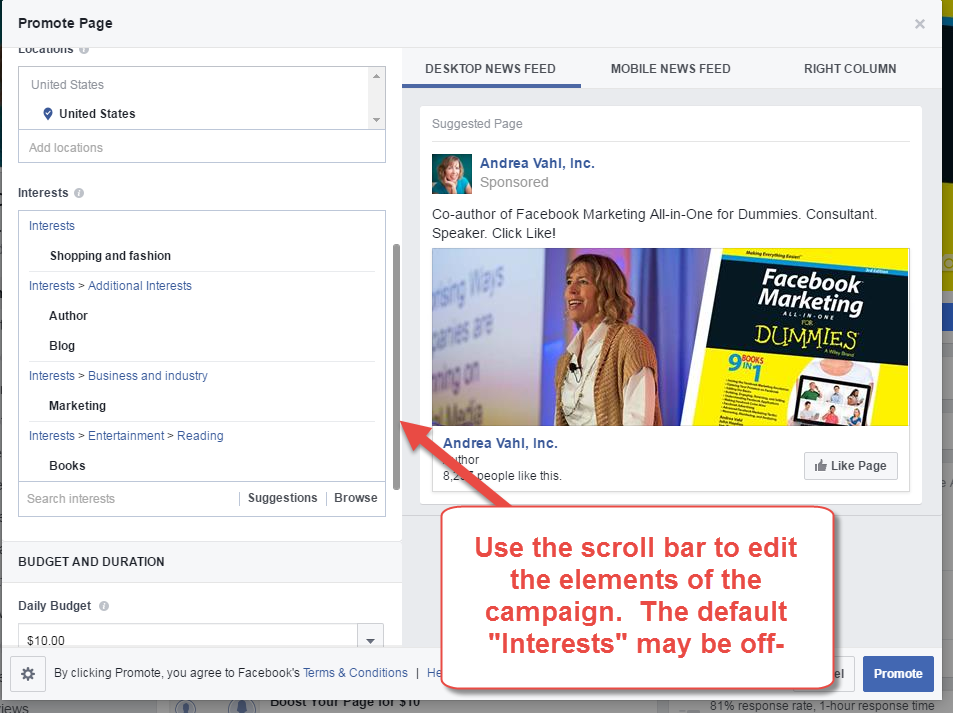Click the settings gear icon

point(28,673)
